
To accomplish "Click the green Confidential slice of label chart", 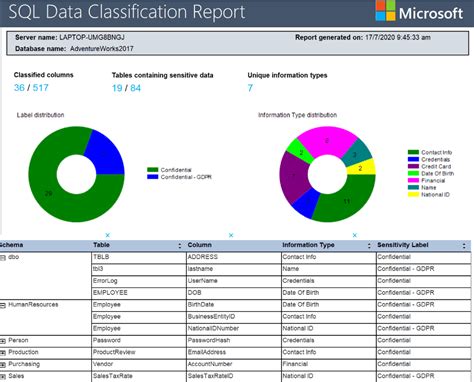I will click(48, 193).
